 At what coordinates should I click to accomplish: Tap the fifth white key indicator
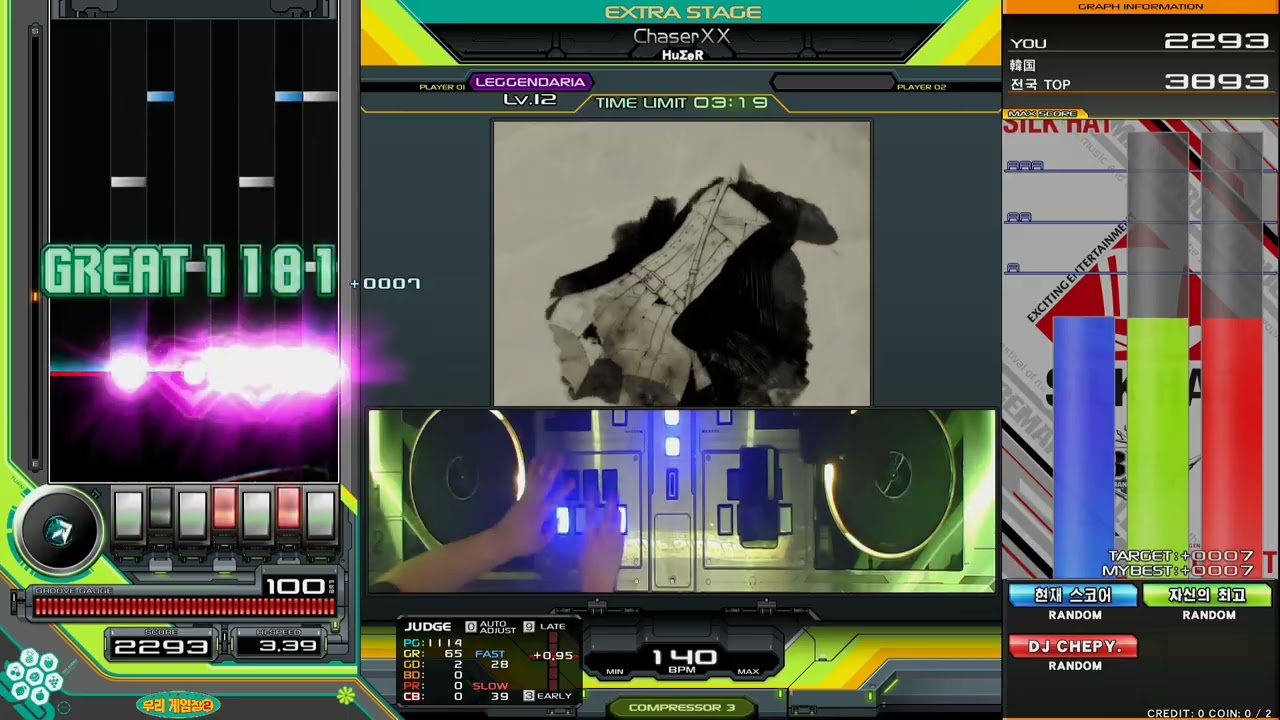tap(256, 514)
